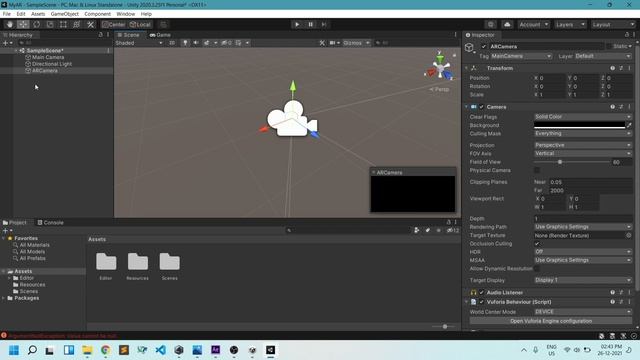The width and height of the screenshot is (640, 360).
Task: Toggle scene lighting icon
Action: [x=185, y=43]
